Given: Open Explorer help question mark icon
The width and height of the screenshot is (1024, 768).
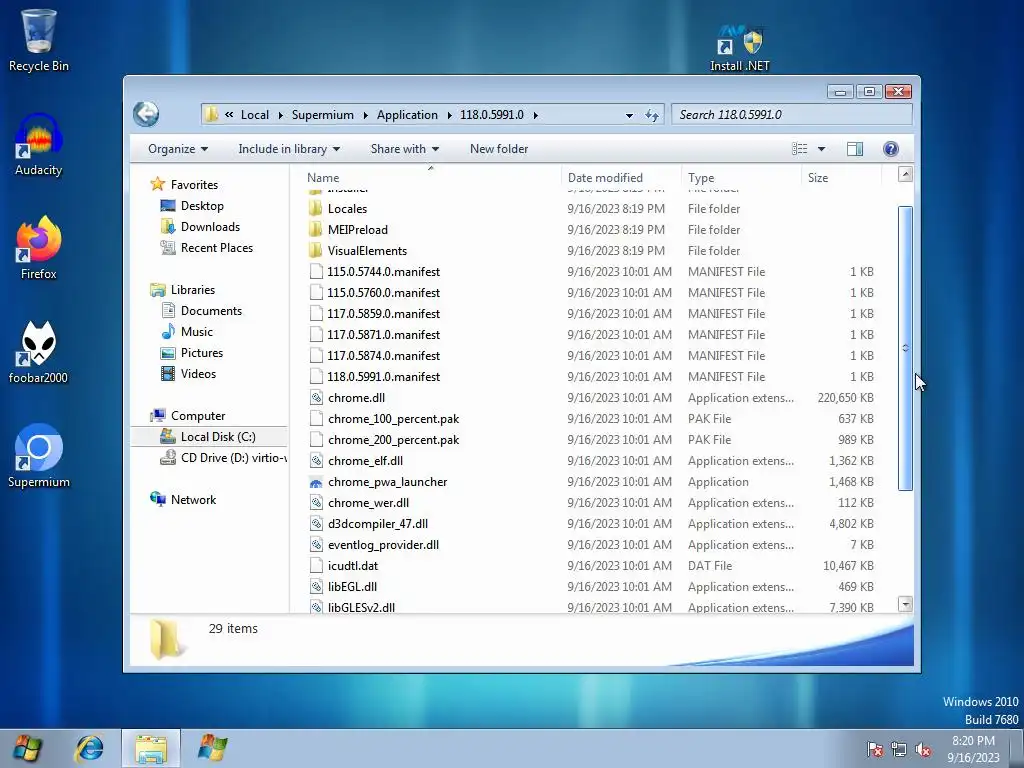Looking at the screenshot, I should tap(891, 149).
